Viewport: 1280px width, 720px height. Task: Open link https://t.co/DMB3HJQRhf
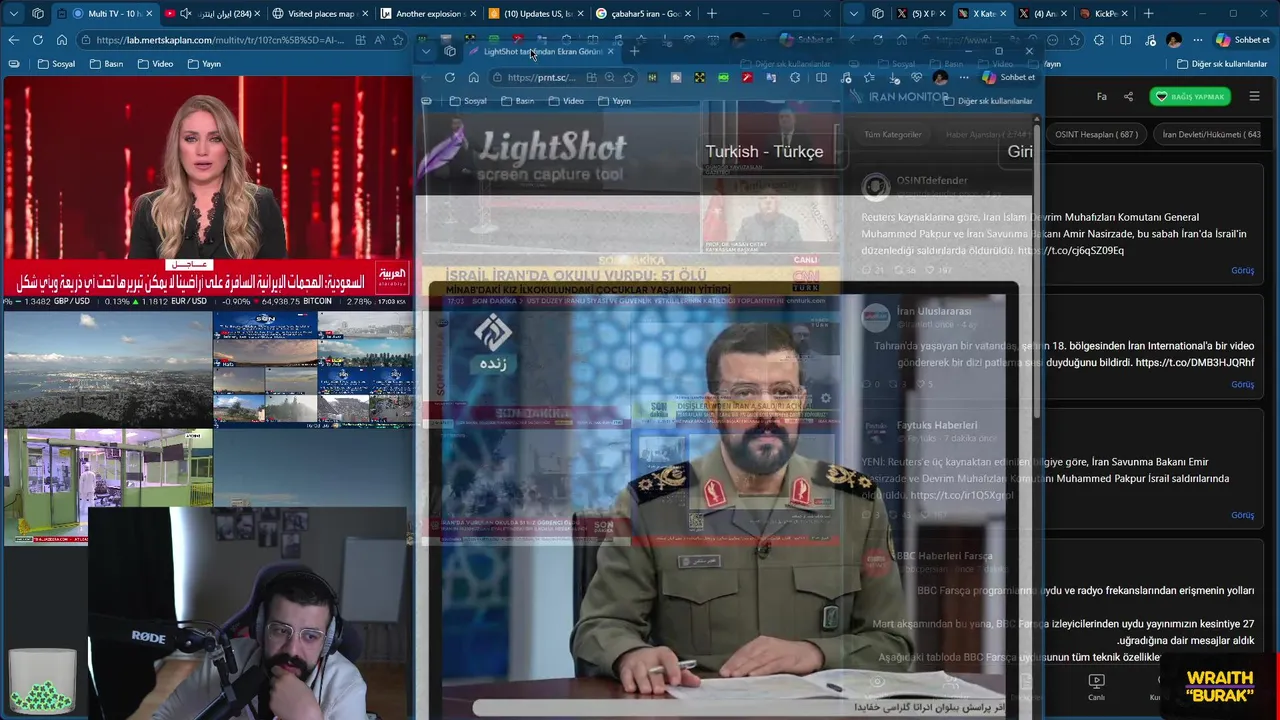[x=1194, y=362]
